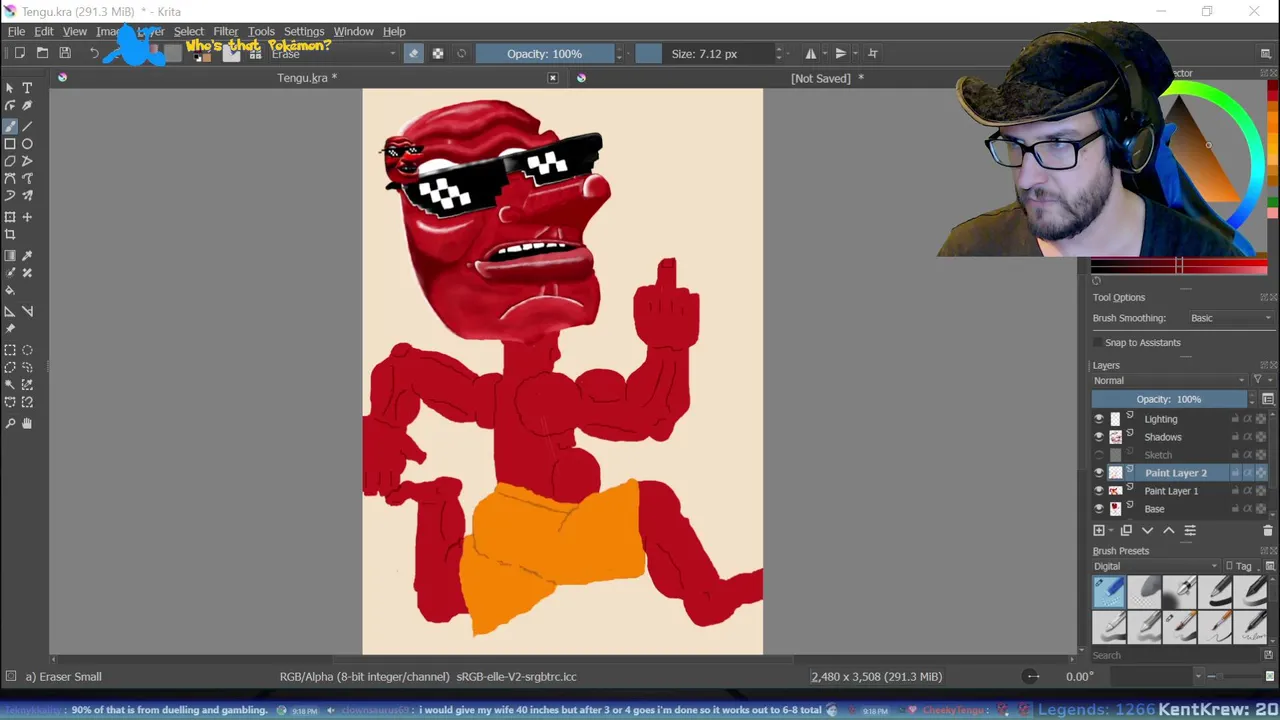Open the Select menu
Image resolution: width=1280 pixels, height=720 pixels.
188,31
